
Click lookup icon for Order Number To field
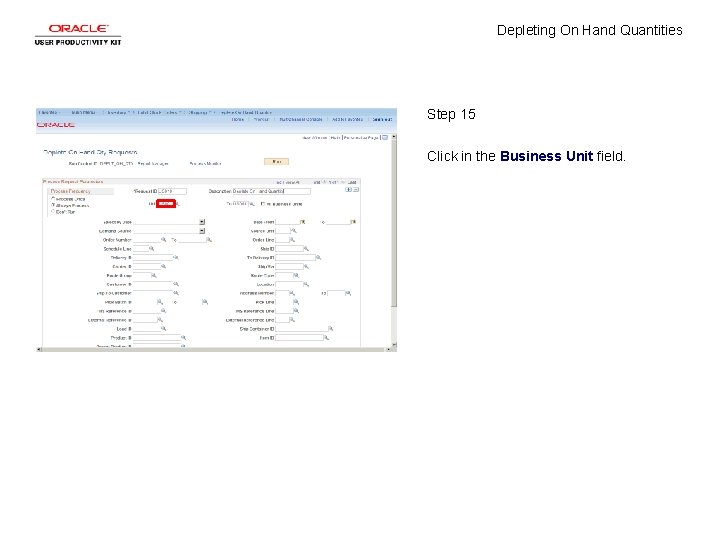click(208, 240)
